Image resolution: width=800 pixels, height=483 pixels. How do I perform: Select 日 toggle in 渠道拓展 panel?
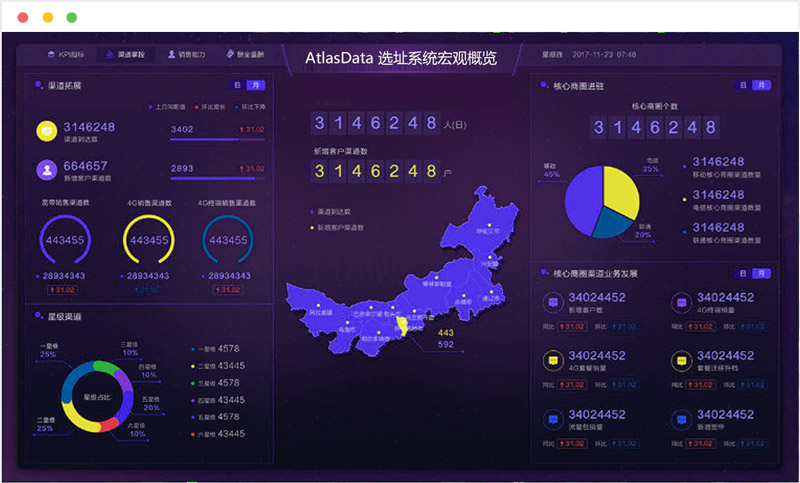237,85
